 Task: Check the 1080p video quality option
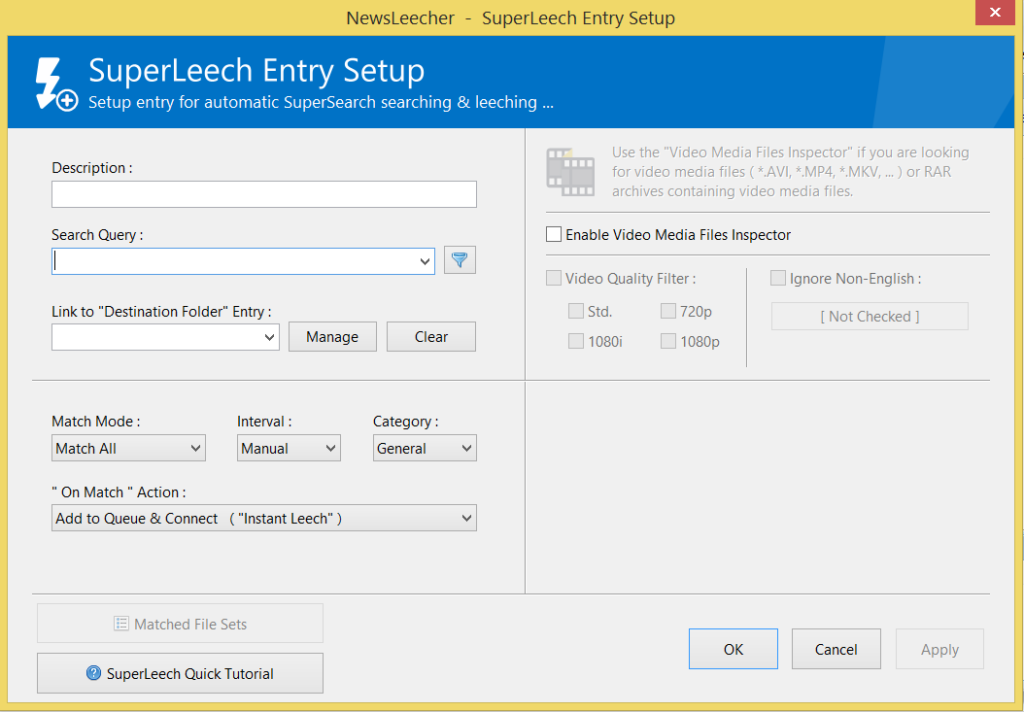coord(668,341)
